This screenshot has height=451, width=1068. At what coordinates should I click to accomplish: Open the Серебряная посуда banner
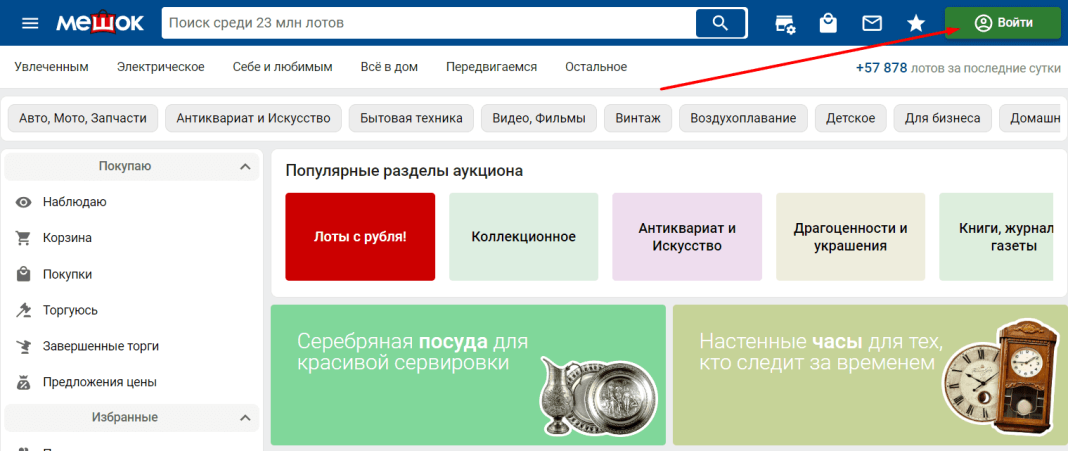click(x=468, y=375)
